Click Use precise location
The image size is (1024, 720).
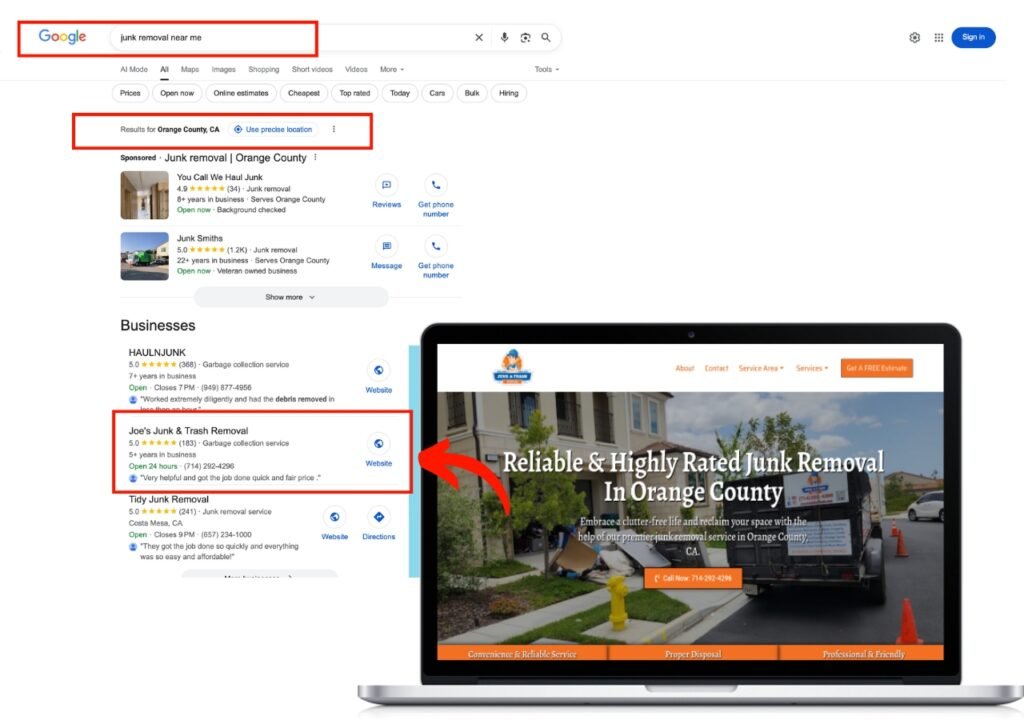point(273,129)
